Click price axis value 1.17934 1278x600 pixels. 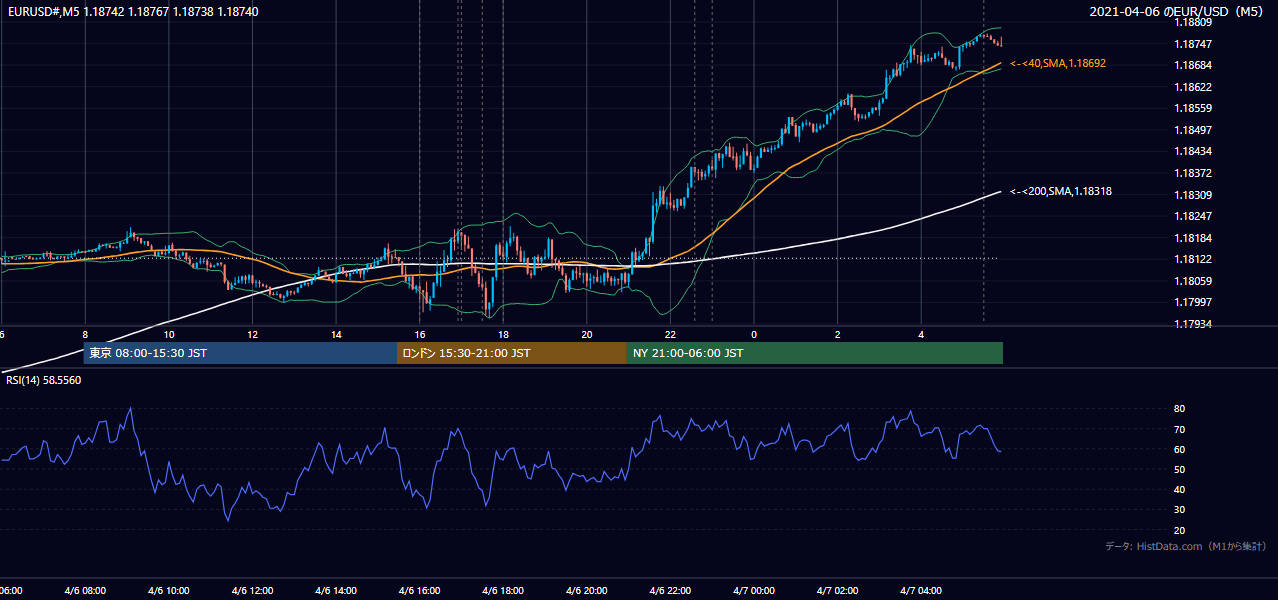coord(1192,324)
